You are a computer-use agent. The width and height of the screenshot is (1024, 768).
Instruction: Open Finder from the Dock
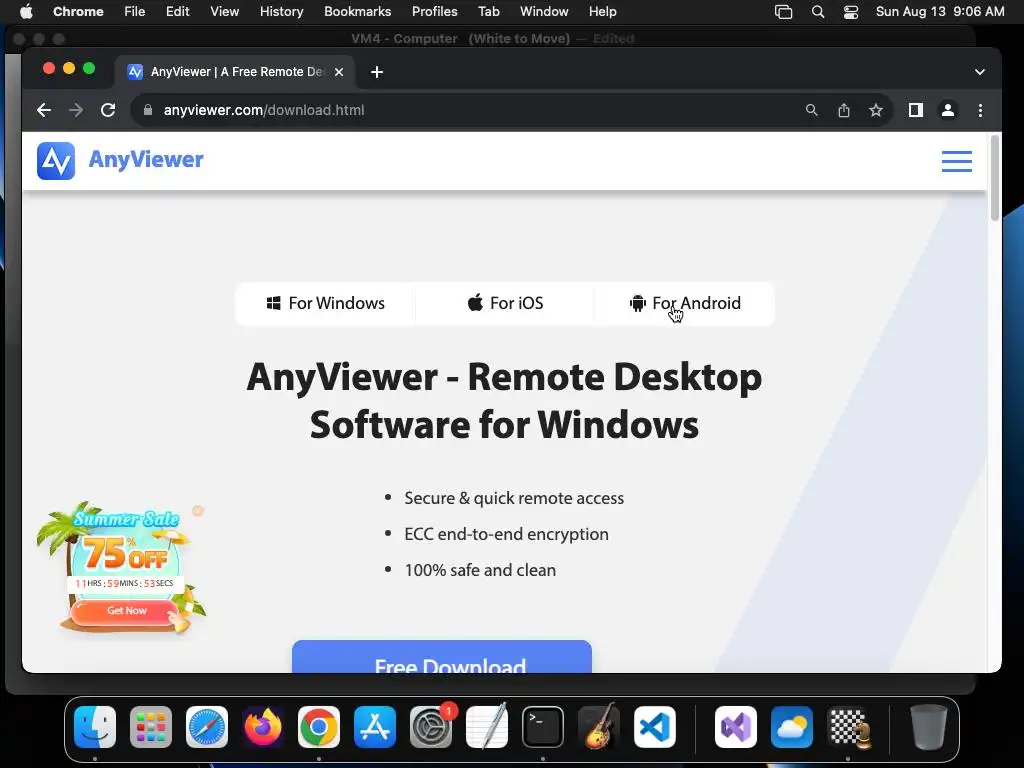pos(95,727)
